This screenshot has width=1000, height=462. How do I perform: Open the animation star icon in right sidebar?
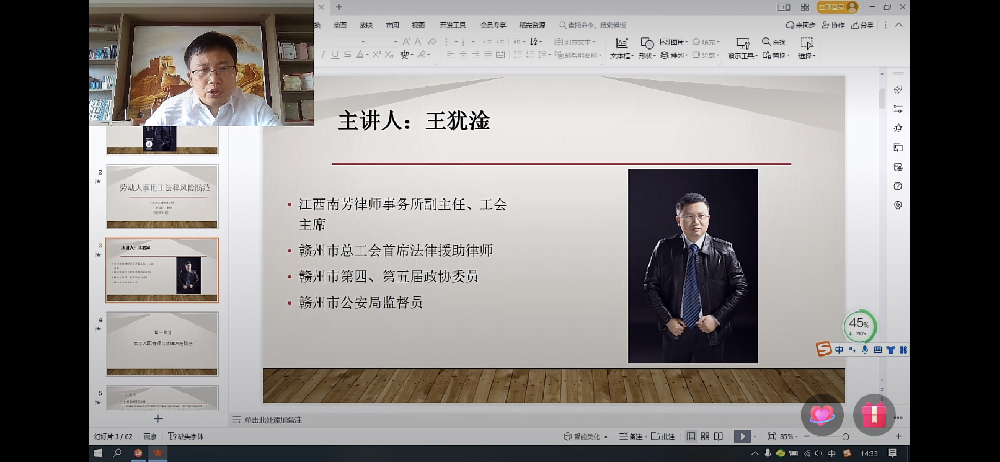pyautogui.click(x=898, y=128)
